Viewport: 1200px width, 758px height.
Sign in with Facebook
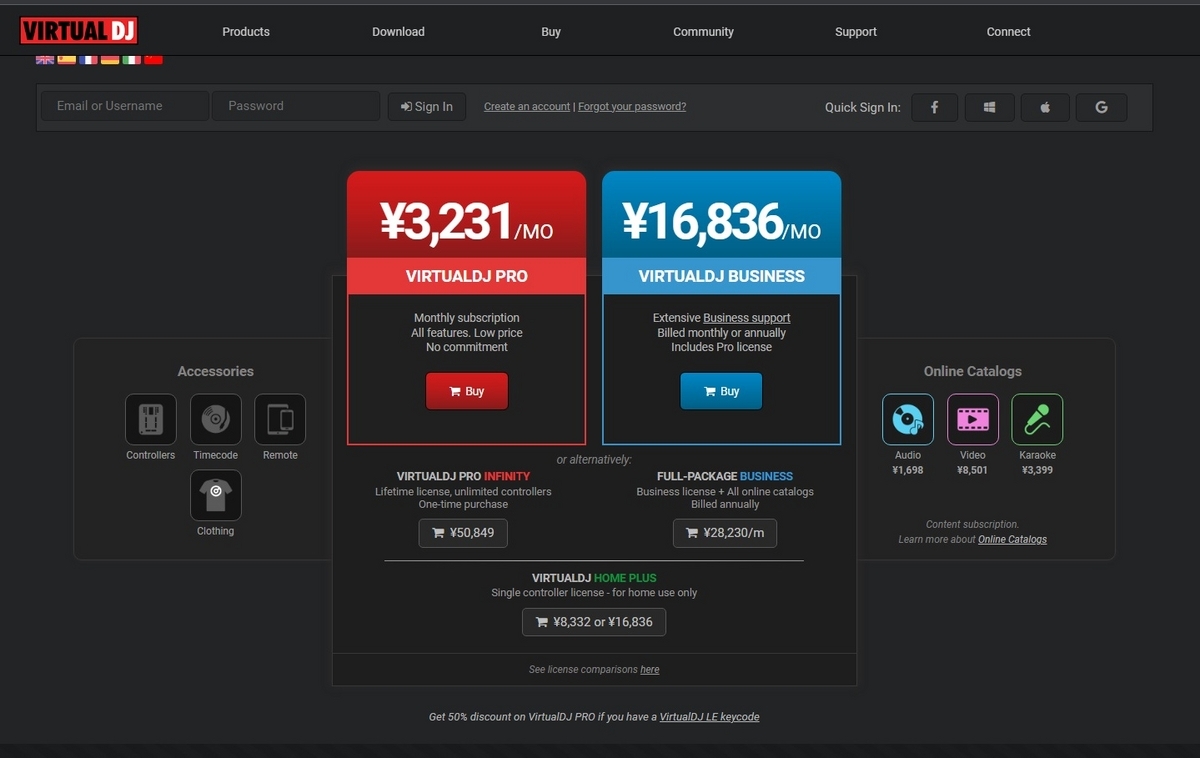(934, 107)
